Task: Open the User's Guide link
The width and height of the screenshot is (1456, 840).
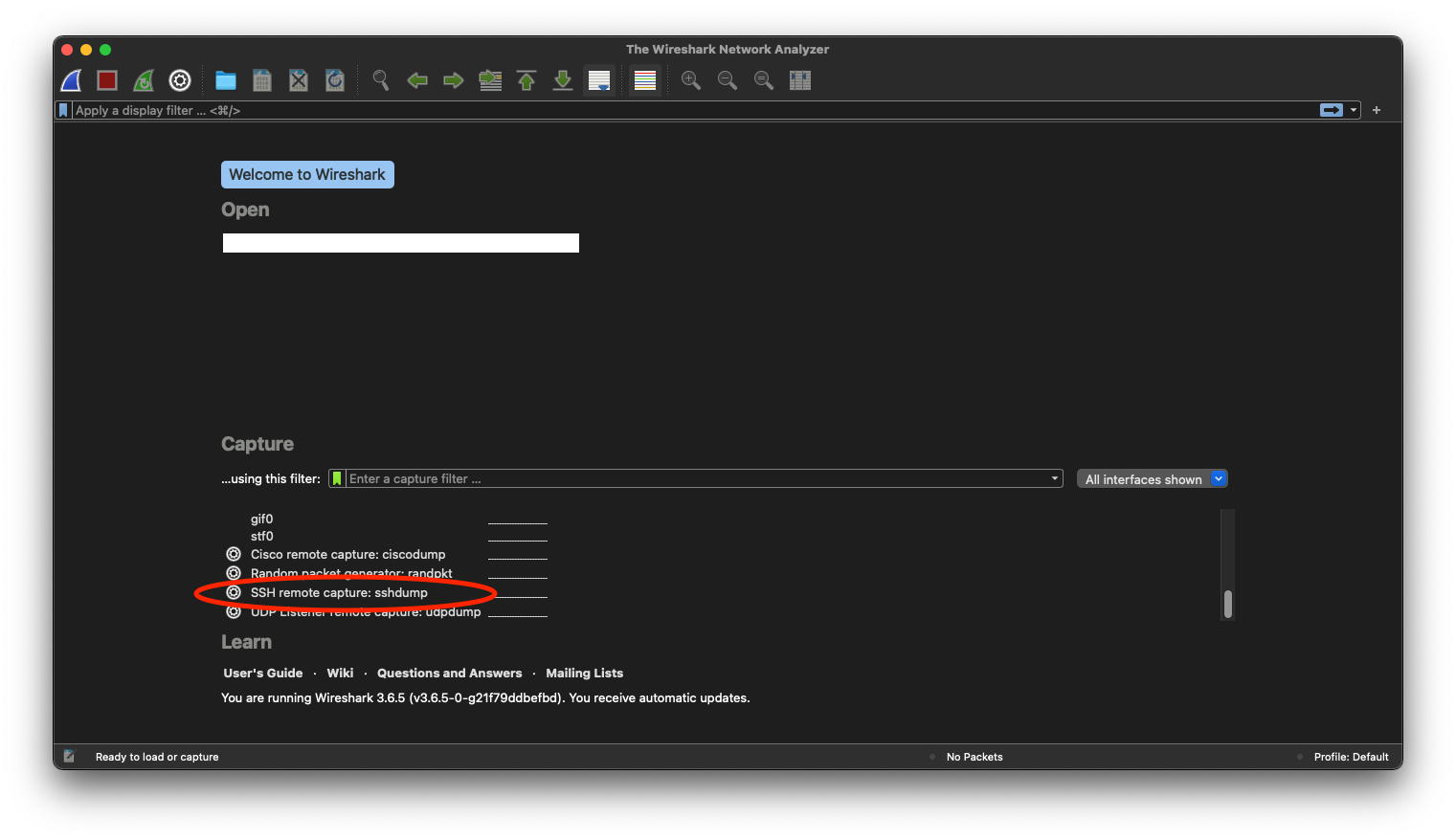Action: pos(263,673)
